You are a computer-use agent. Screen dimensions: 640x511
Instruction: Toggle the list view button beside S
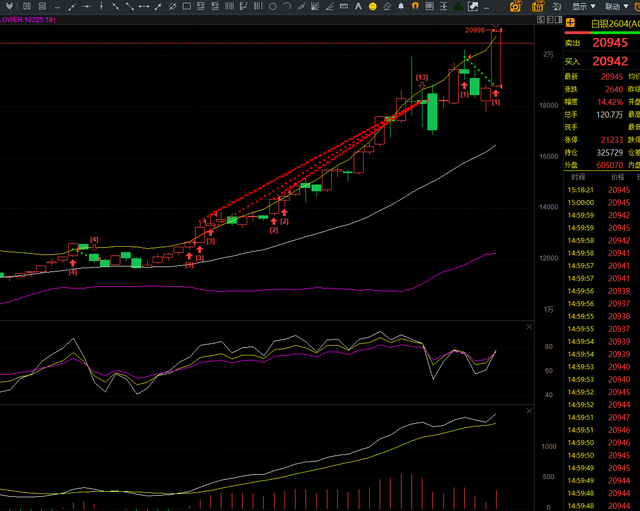tap(550, 20)
